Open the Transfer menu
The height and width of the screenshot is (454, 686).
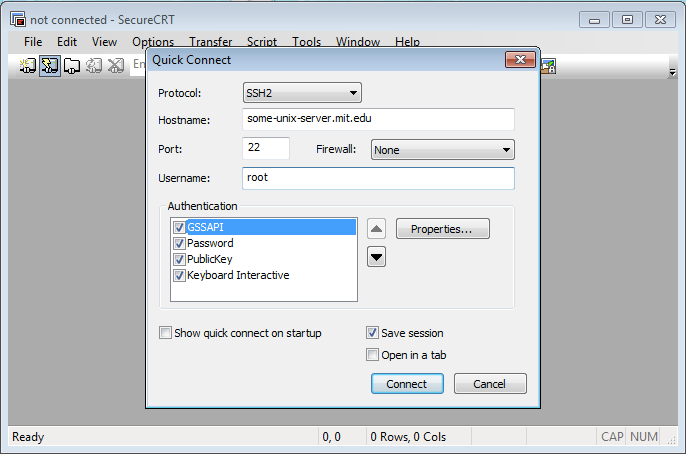coord(210,42)
